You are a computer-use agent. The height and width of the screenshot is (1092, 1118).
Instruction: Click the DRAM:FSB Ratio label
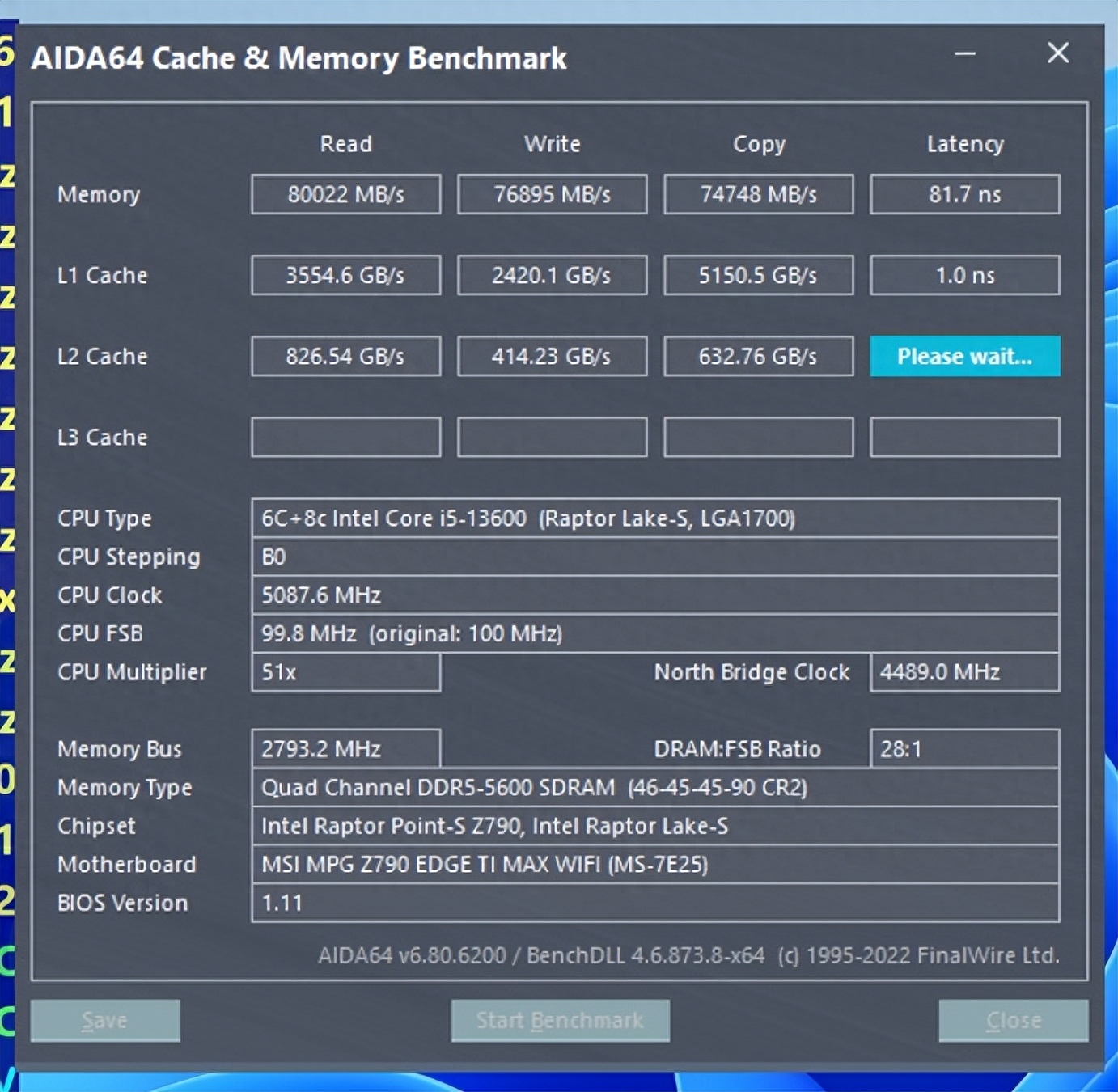[737, 749]
